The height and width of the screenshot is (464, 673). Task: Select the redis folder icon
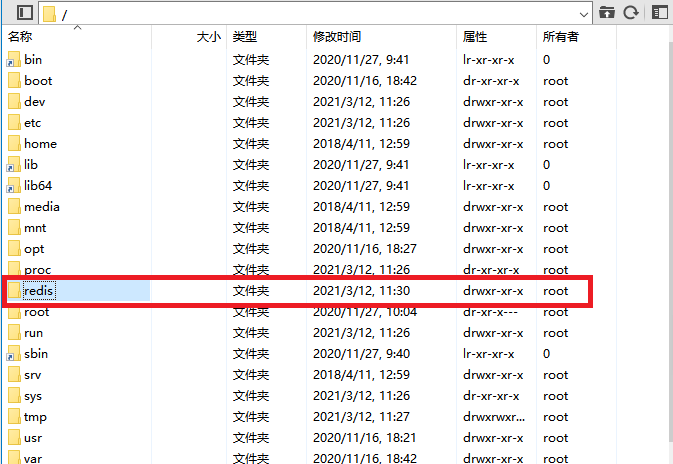pyautogui.click(x=14, y=291)
